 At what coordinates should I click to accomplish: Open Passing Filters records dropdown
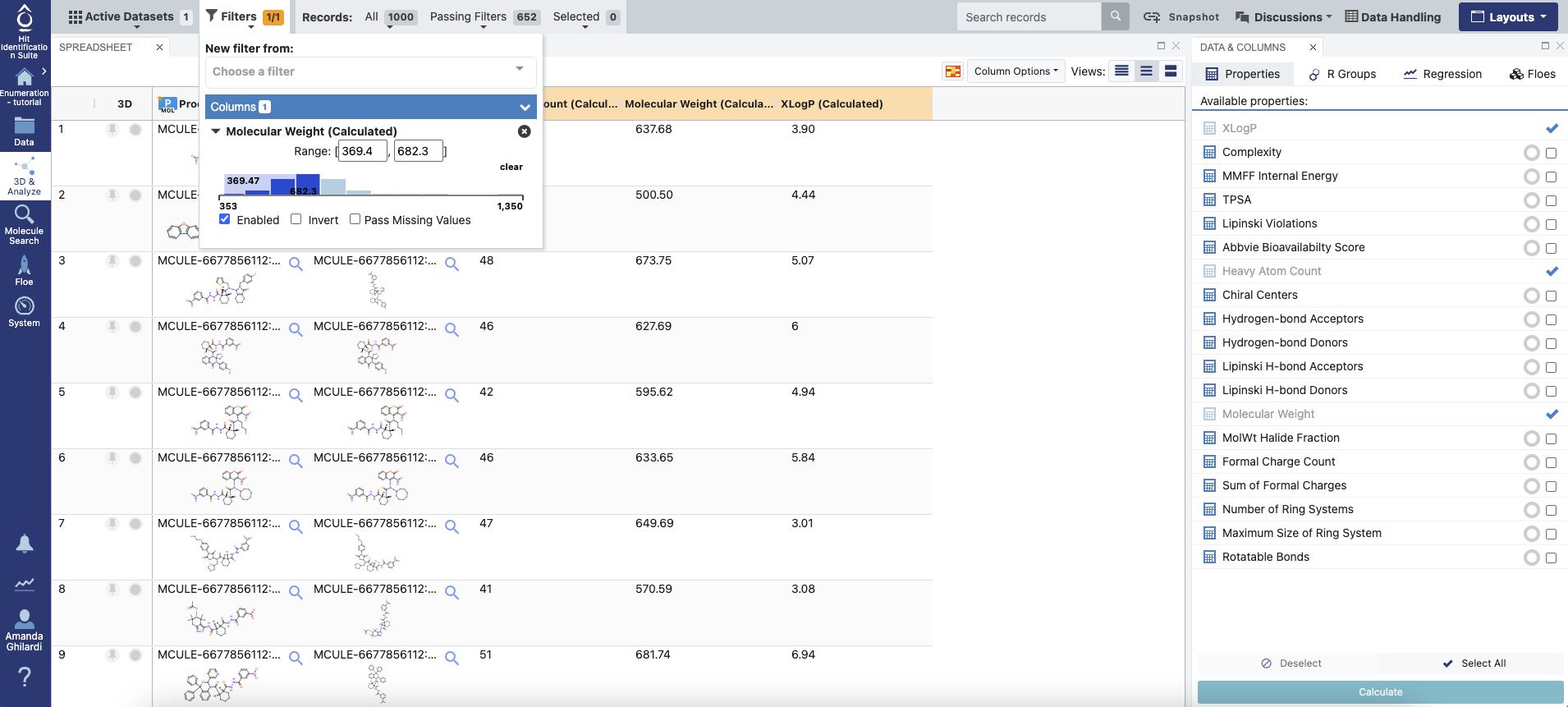coord(484,16)
